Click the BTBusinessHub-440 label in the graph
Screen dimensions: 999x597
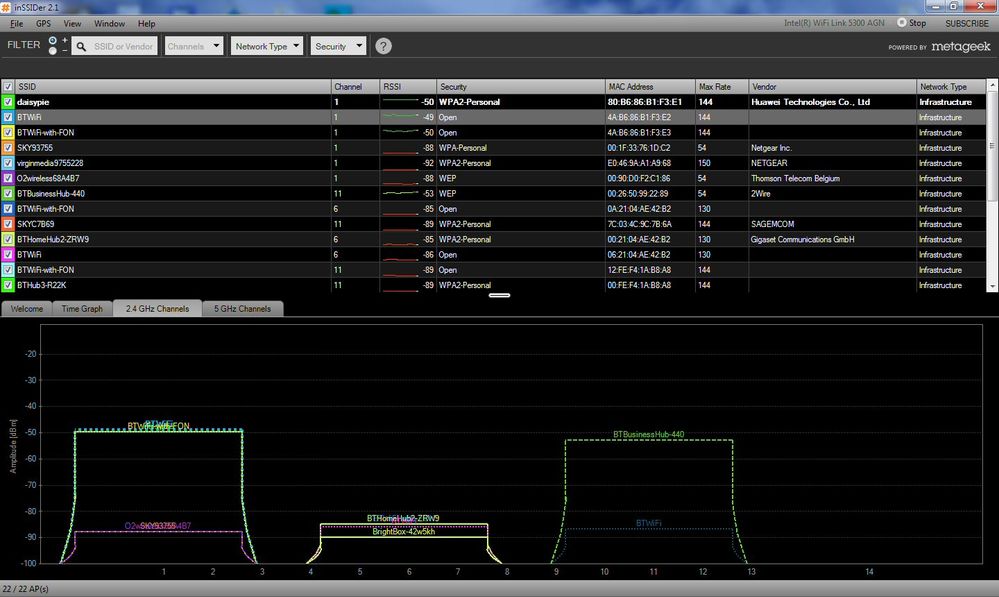pos(649,435)
